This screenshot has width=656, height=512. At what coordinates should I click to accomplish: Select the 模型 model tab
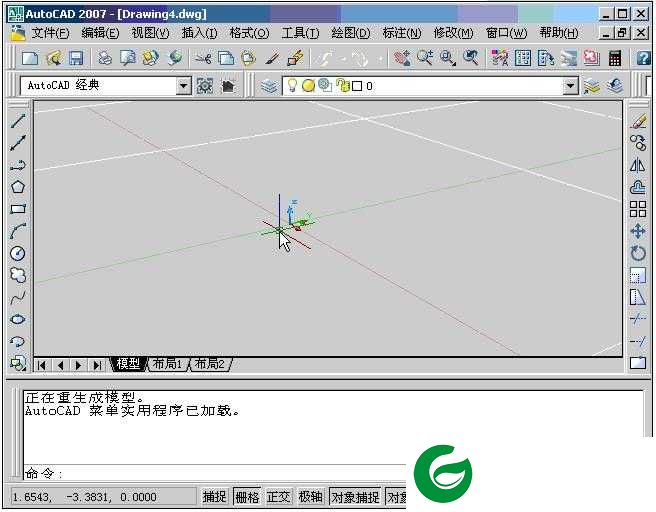tap(128, 364)
